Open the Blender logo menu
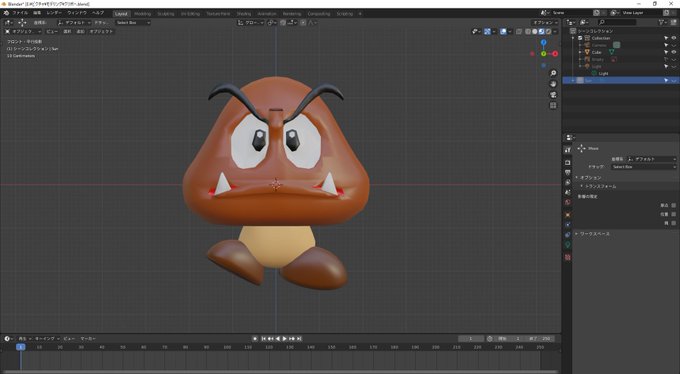 pyautogui.click(x=6, y=13)
